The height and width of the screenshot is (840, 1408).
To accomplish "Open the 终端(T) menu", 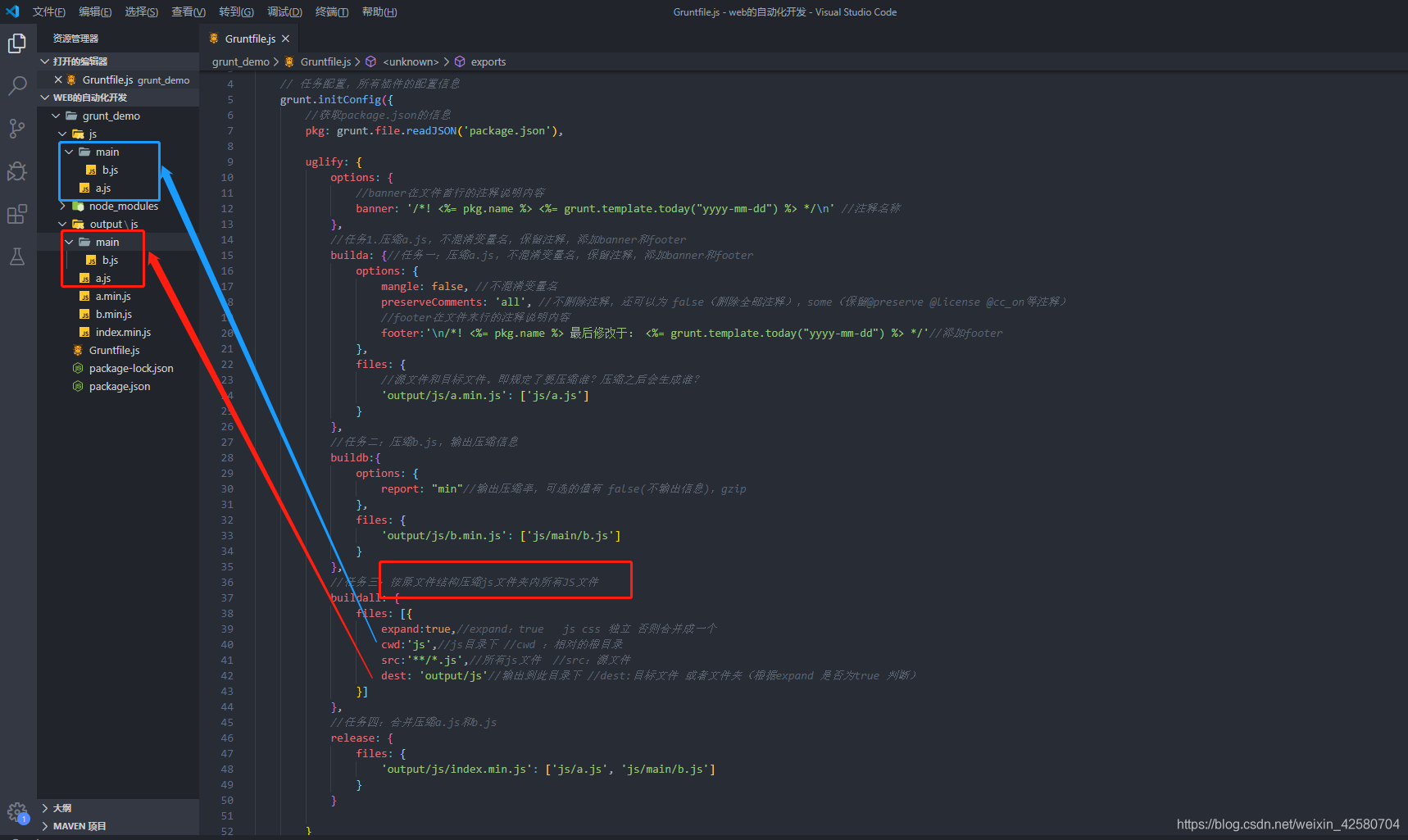I will 332,11.
